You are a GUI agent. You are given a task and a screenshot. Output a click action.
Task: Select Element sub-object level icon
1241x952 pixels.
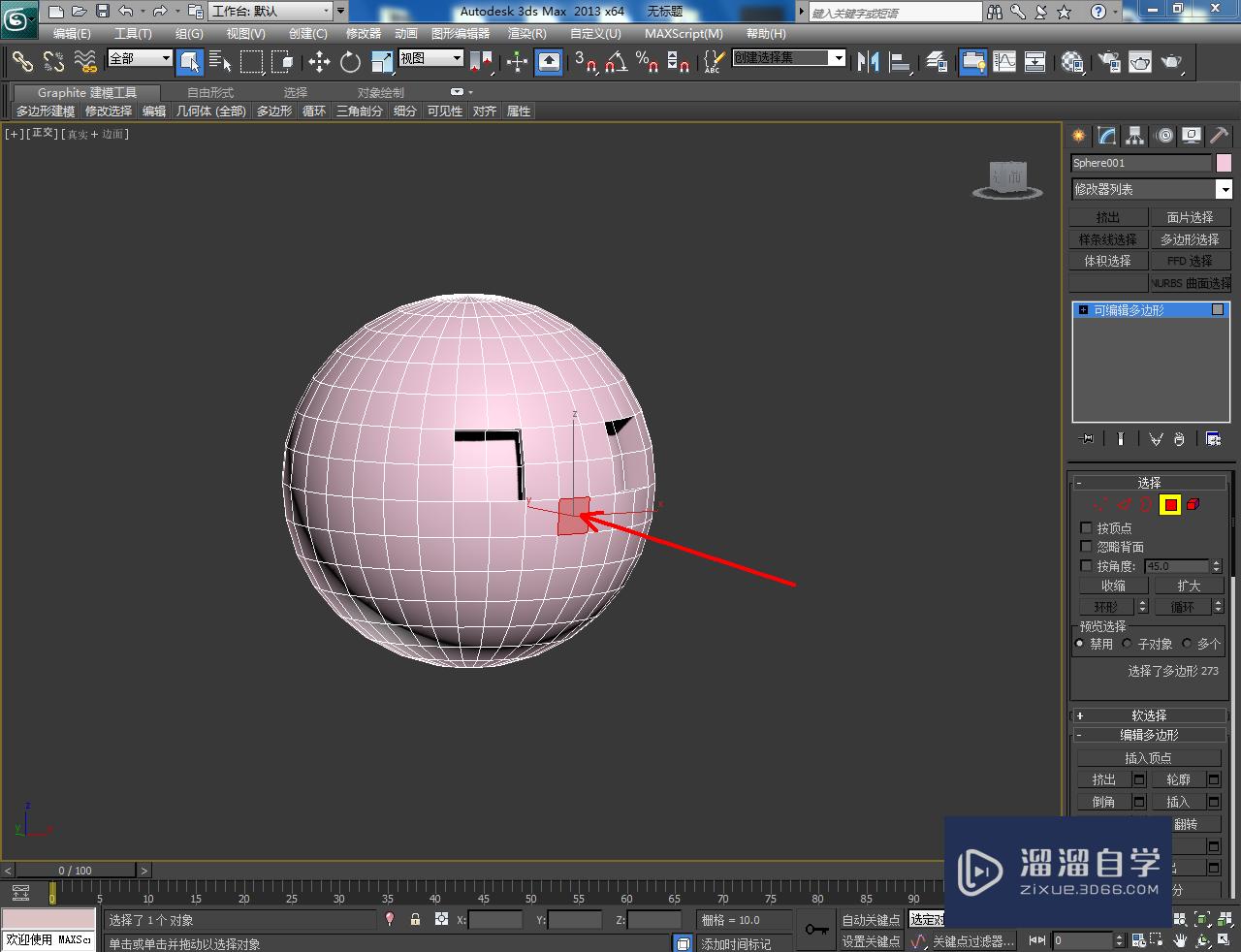coord(1193,504)
